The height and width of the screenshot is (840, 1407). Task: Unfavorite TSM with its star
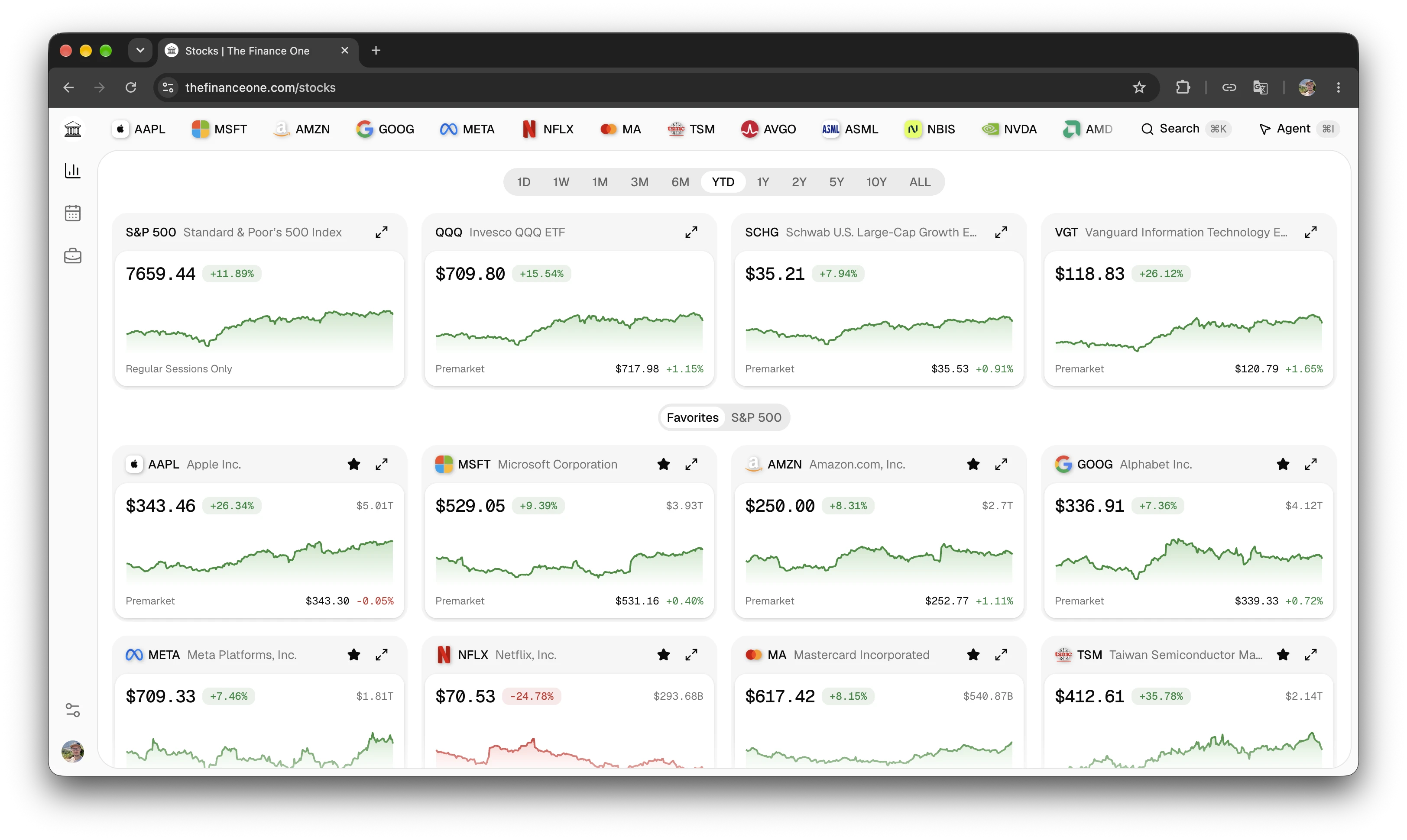coord(1283,655)
